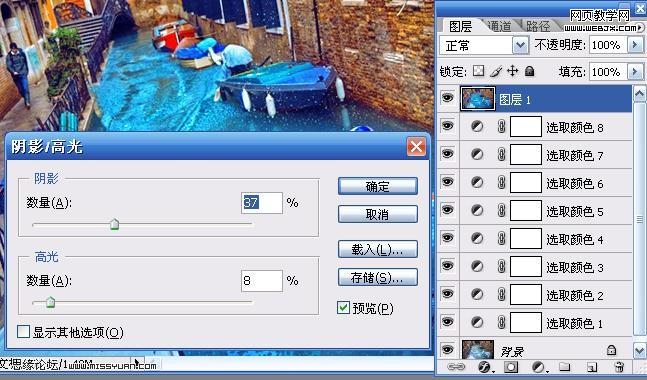Select the 图层 1 thumbnail

478,99
